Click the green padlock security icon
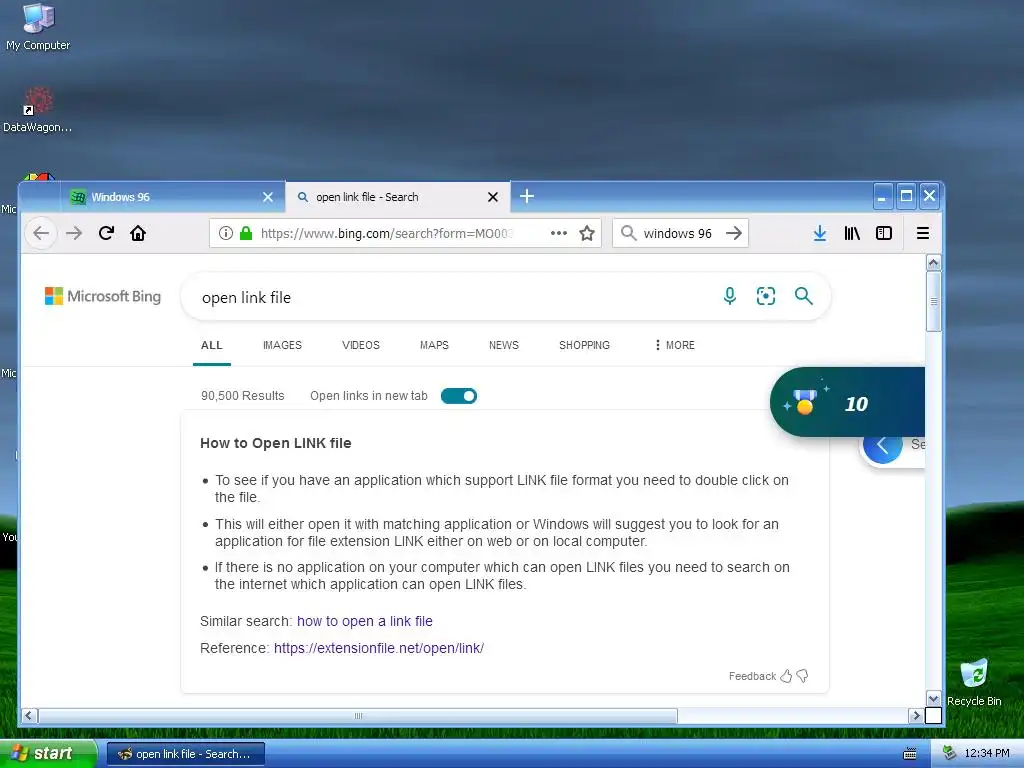The width and height of the screenshot is (1024, 768). 246,233
